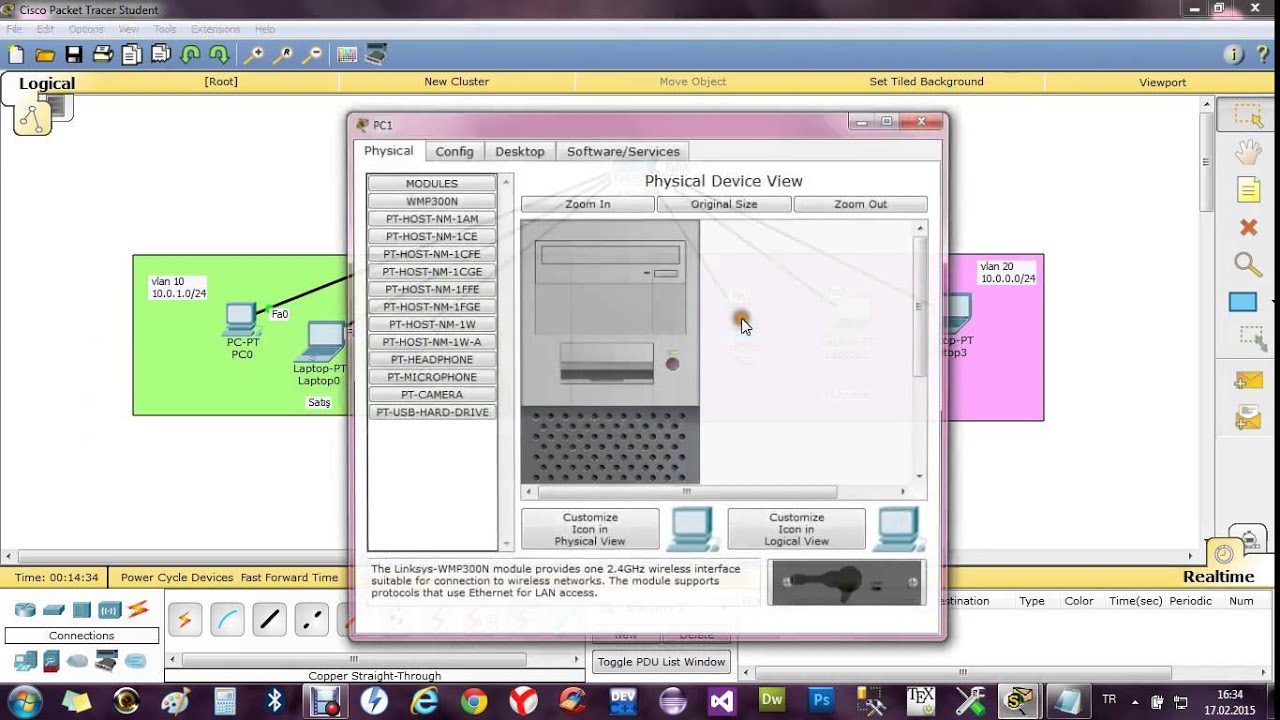Viewport: 1280px width, 720px height.
Task: Select the Routers device category
Action: pos(25,610)
